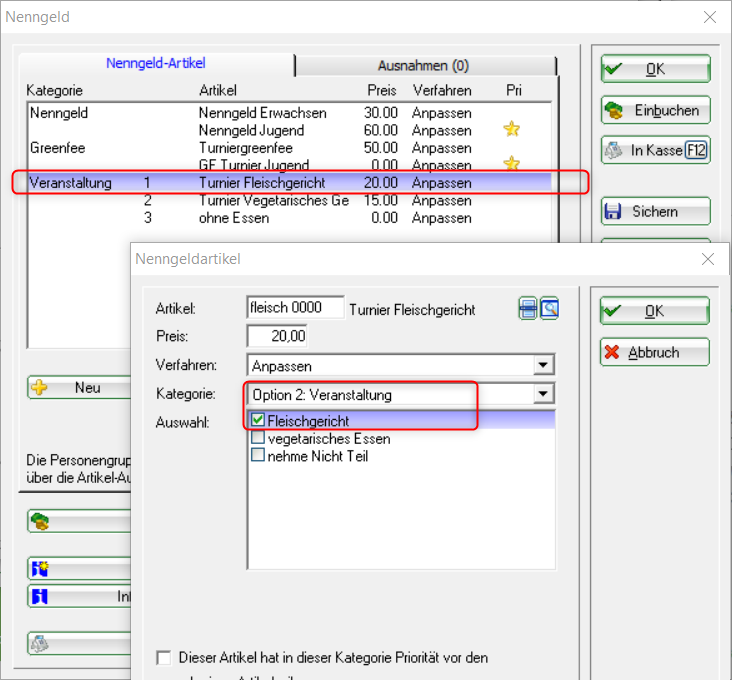This screenshot has width=732, height=680.
Task: Switch to the Ausnahmen (0) tab
Action: (x=423, y=66)
